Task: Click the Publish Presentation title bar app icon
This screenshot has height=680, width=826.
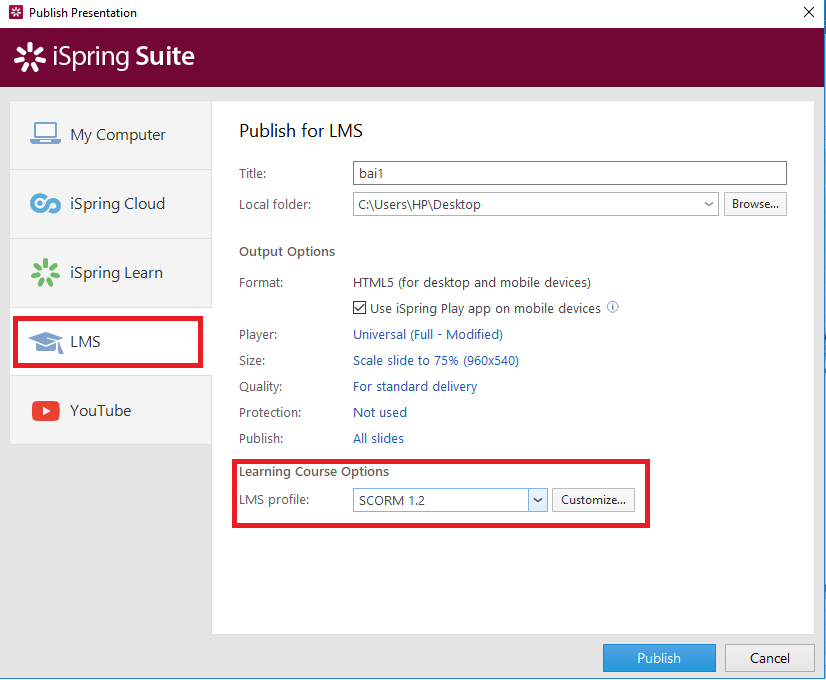Action: pos(16,12)
